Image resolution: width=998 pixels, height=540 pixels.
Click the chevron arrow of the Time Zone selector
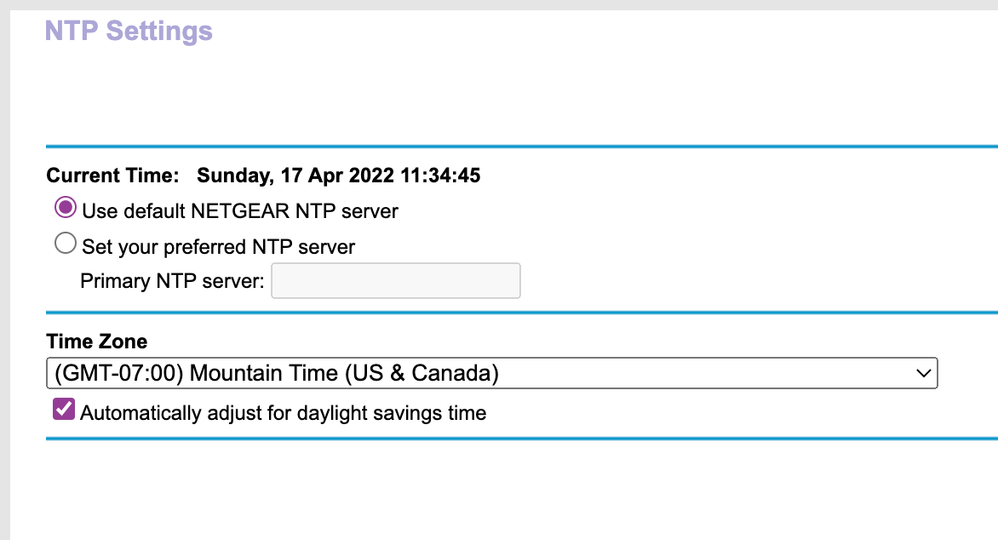click(x=923, y=373)
